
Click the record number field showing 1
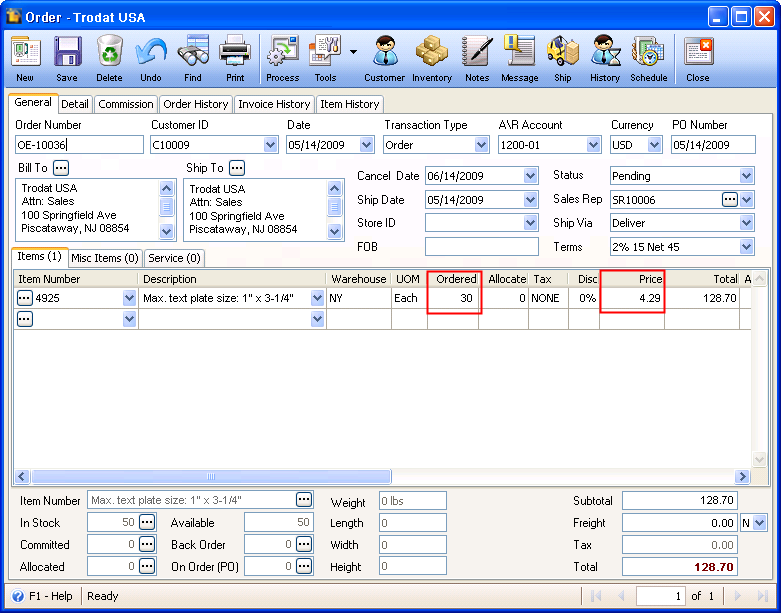click(659, 596)
